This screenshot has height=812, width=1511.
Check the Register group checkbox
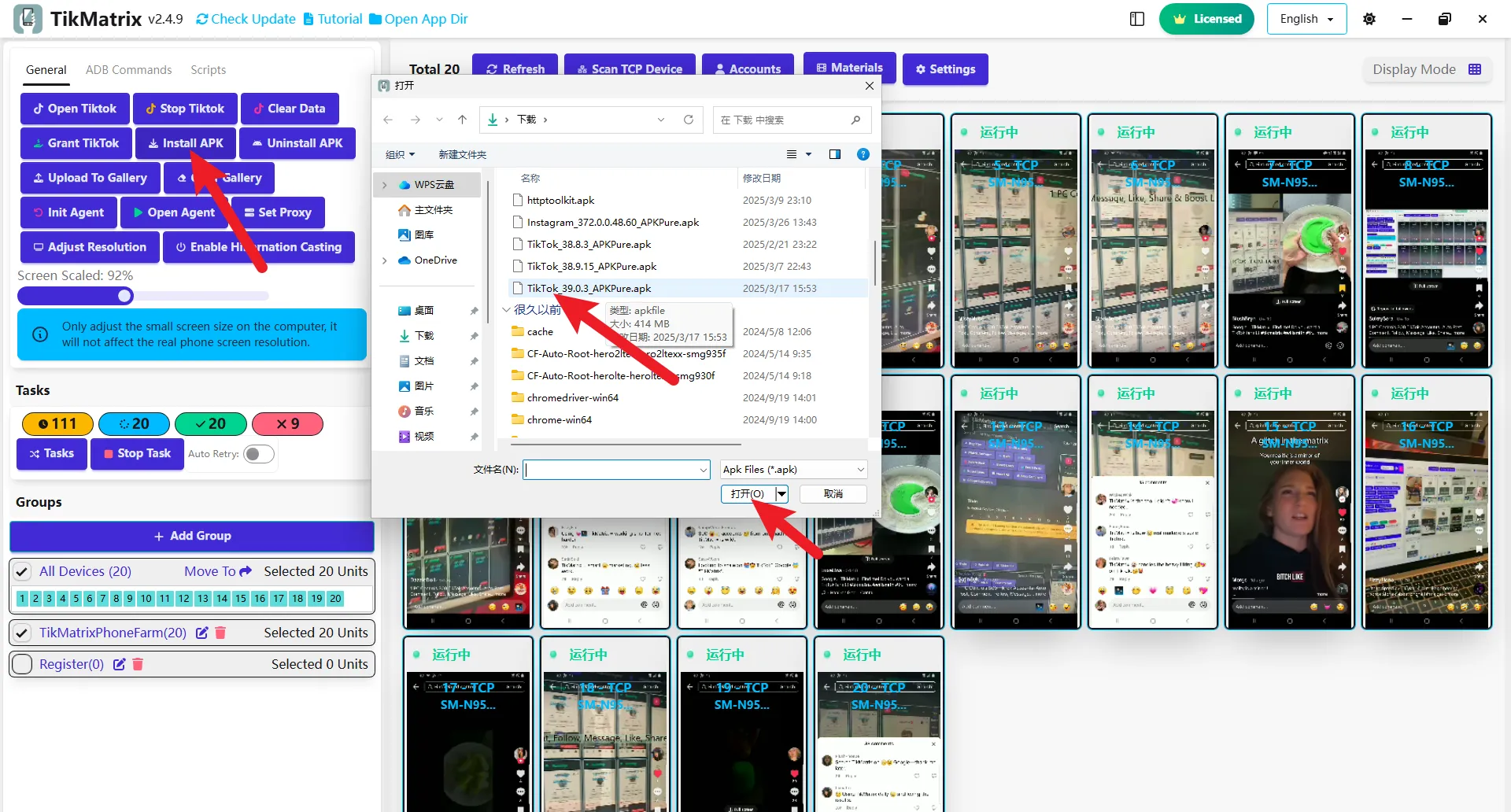coord(22,664)
